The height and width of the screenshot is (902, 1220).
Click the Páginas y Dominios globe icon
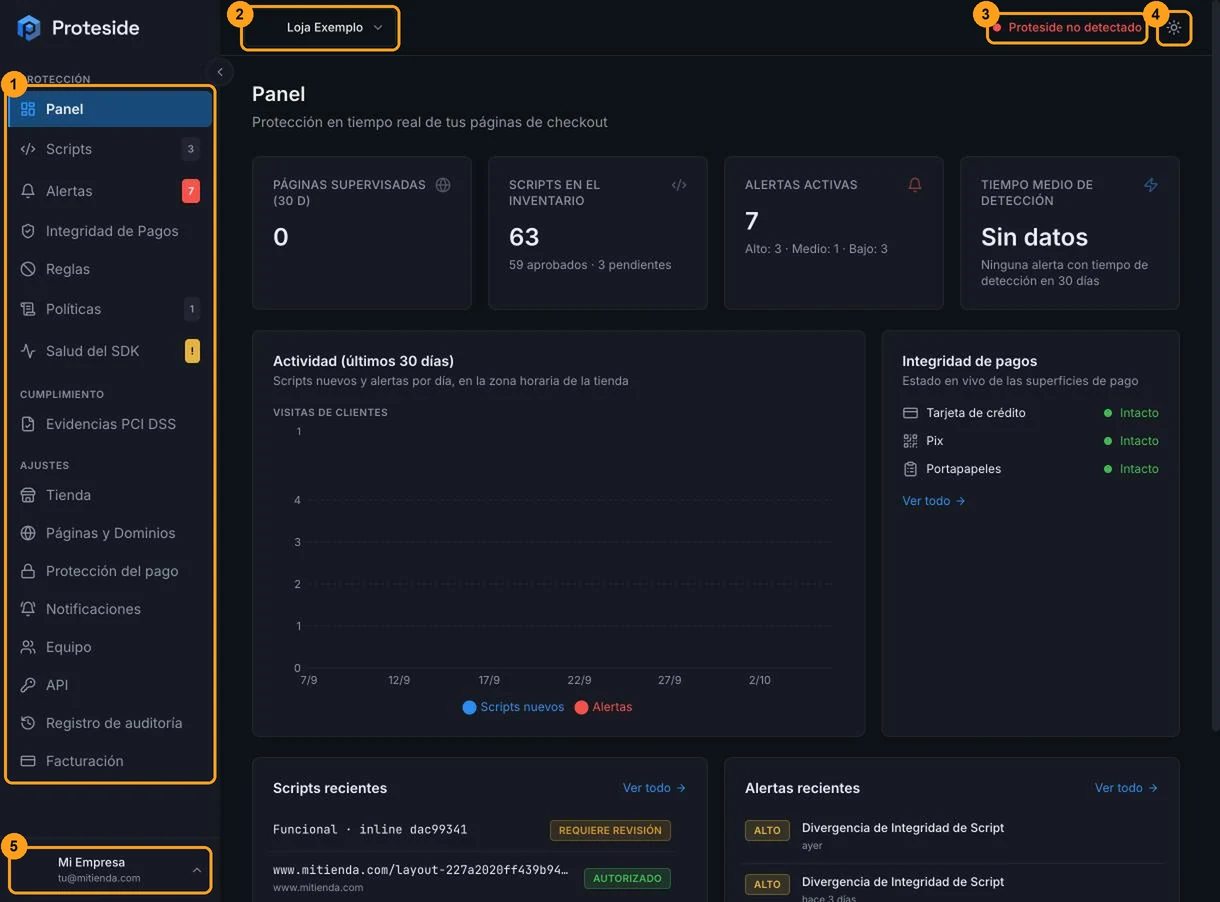click(x=28, y=533)
